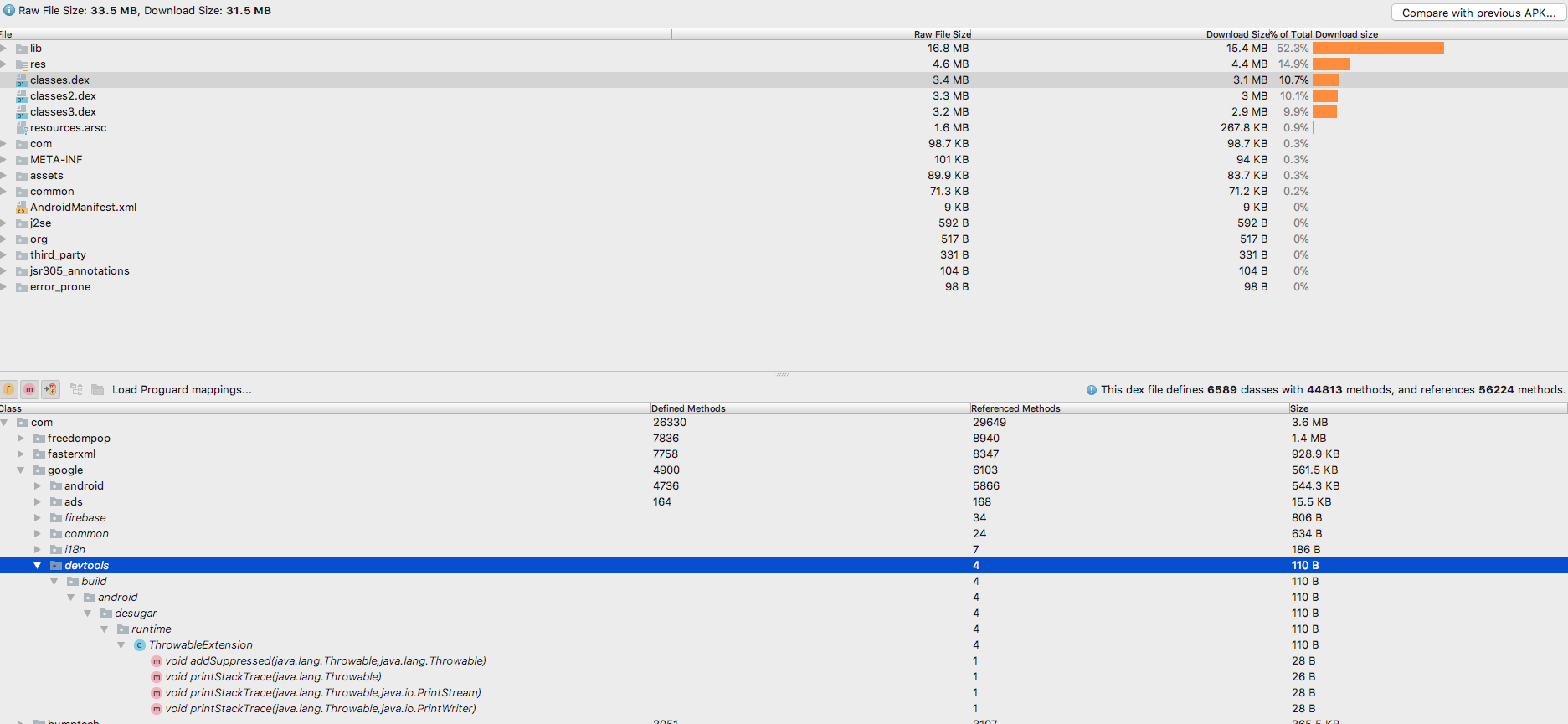Click the orange size bar for lib
The width and height of the screenshot is (1568, 724).
(x=1378, y=49)
